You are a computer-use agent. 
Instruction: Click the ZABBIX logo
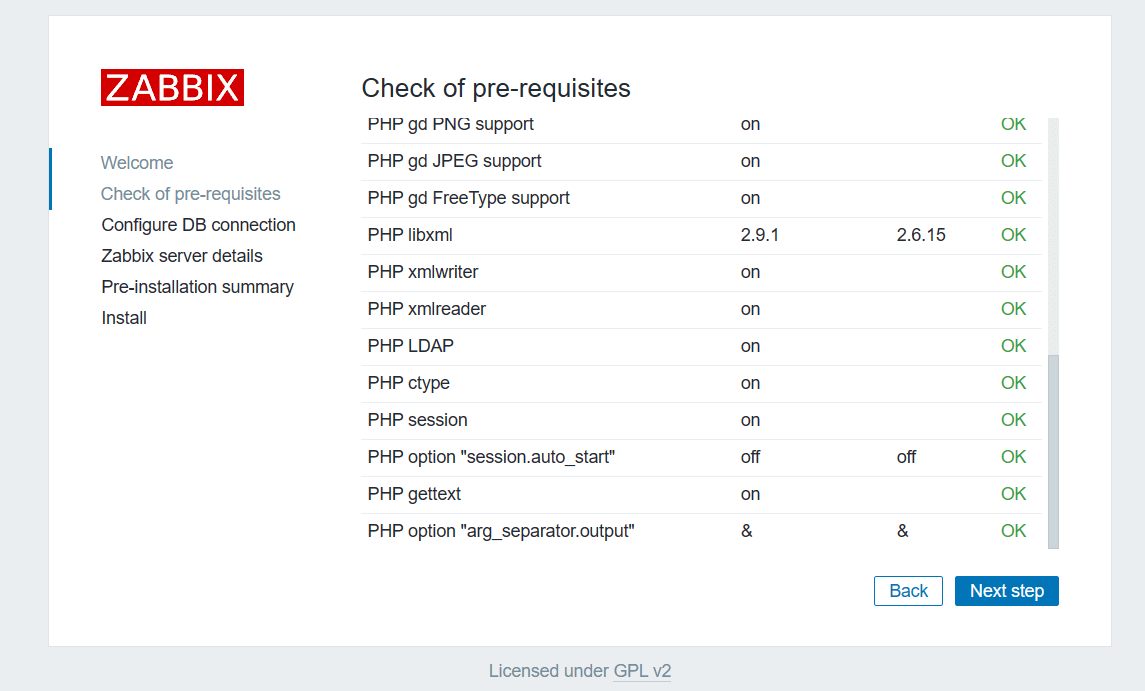pos(172,88)
